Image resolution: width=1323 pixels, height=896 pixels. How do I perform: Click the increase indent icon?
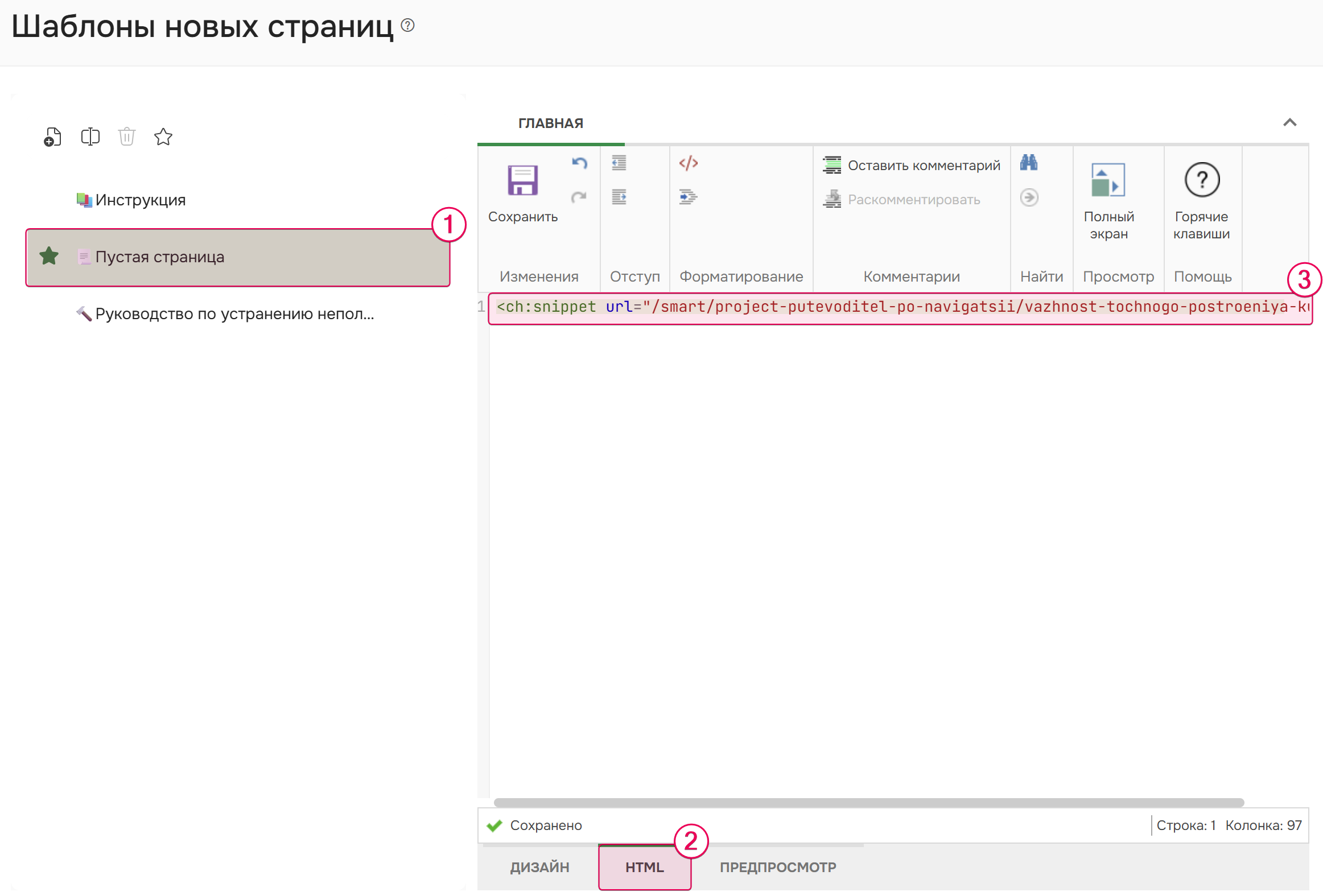point(619,197)
